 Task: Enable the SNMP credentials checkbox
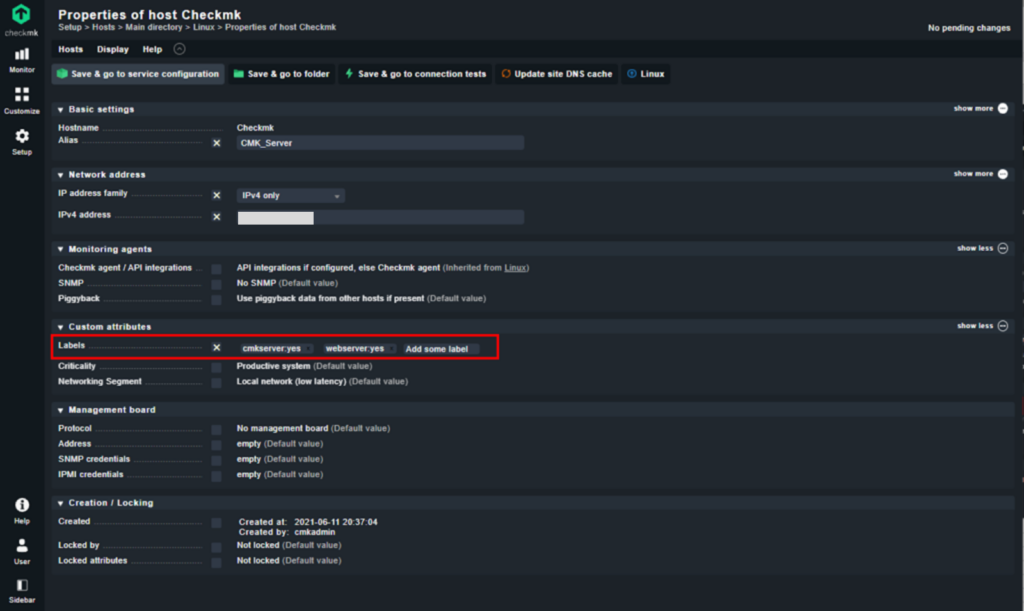coord(216,460)
